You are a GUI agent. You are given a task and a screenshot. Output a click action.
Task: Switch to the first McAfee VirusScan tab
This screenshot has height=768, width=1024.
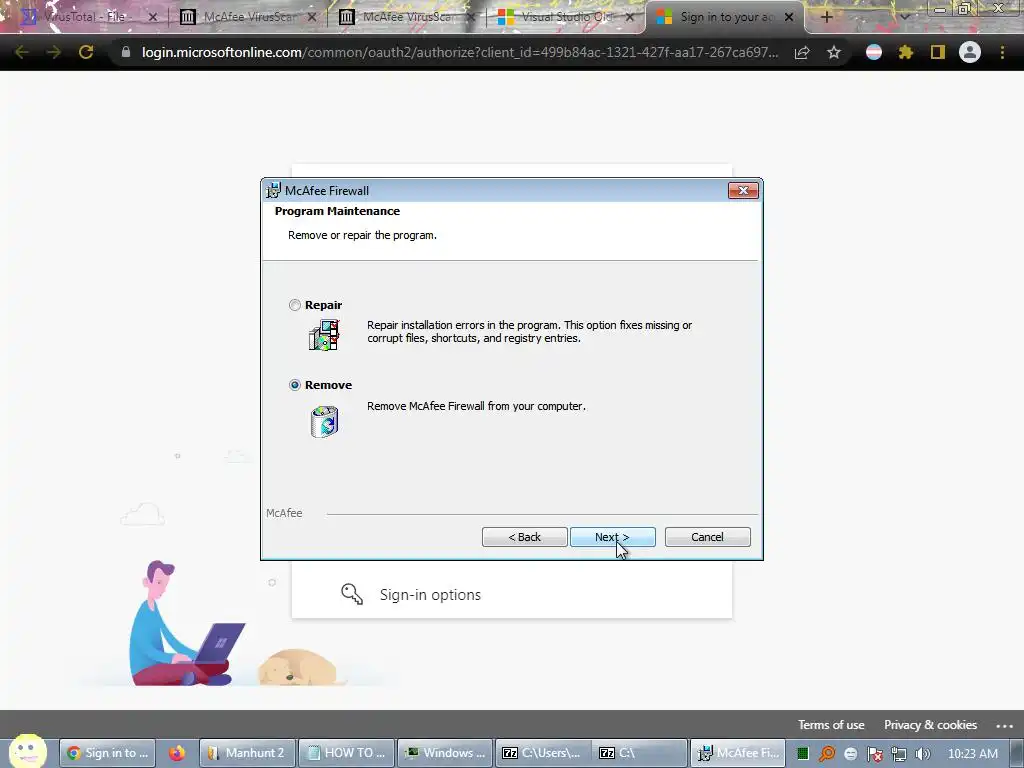pos(248,17)
